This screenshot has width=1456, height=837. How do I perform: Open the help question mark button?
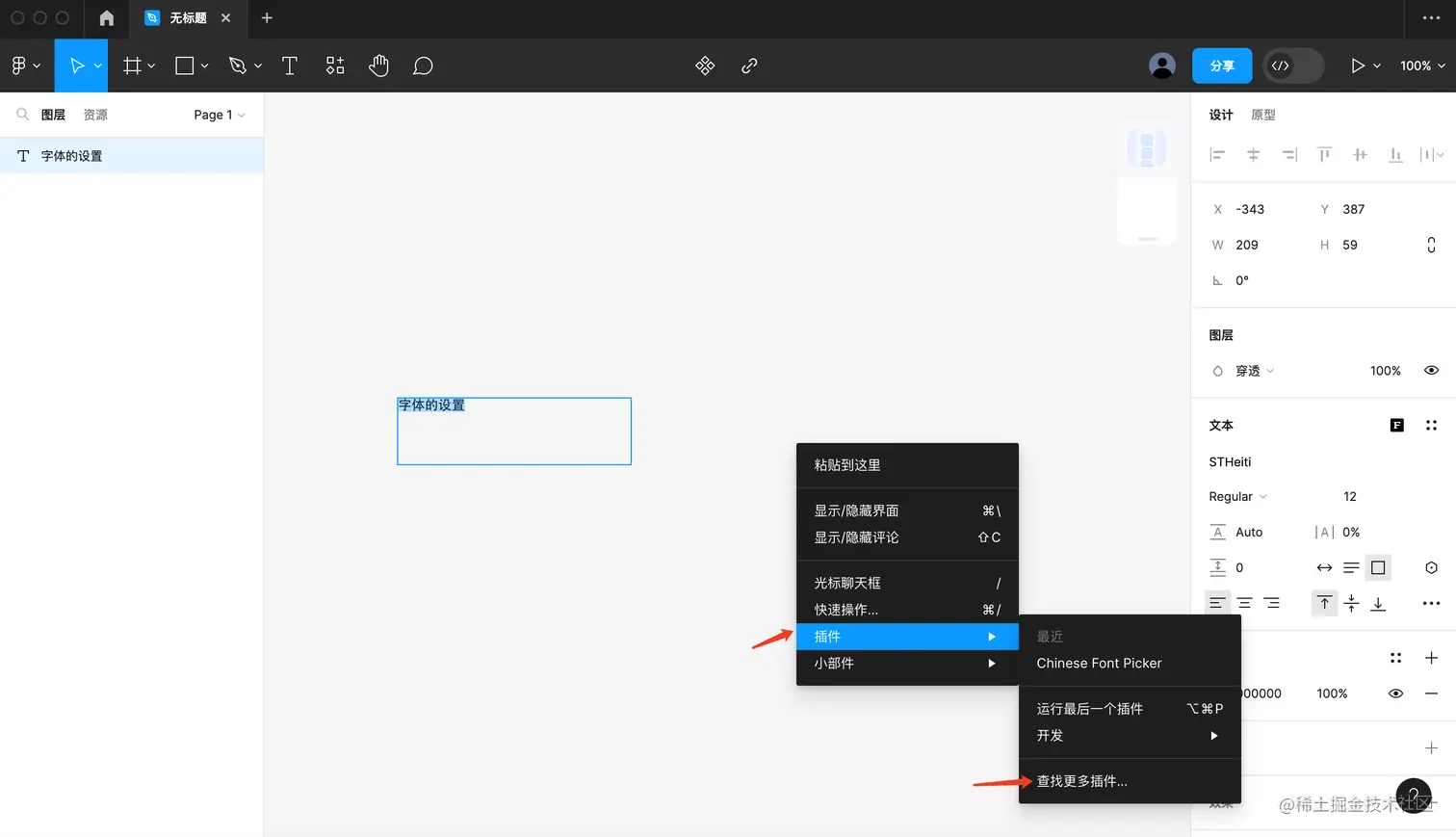point(1414,796)
